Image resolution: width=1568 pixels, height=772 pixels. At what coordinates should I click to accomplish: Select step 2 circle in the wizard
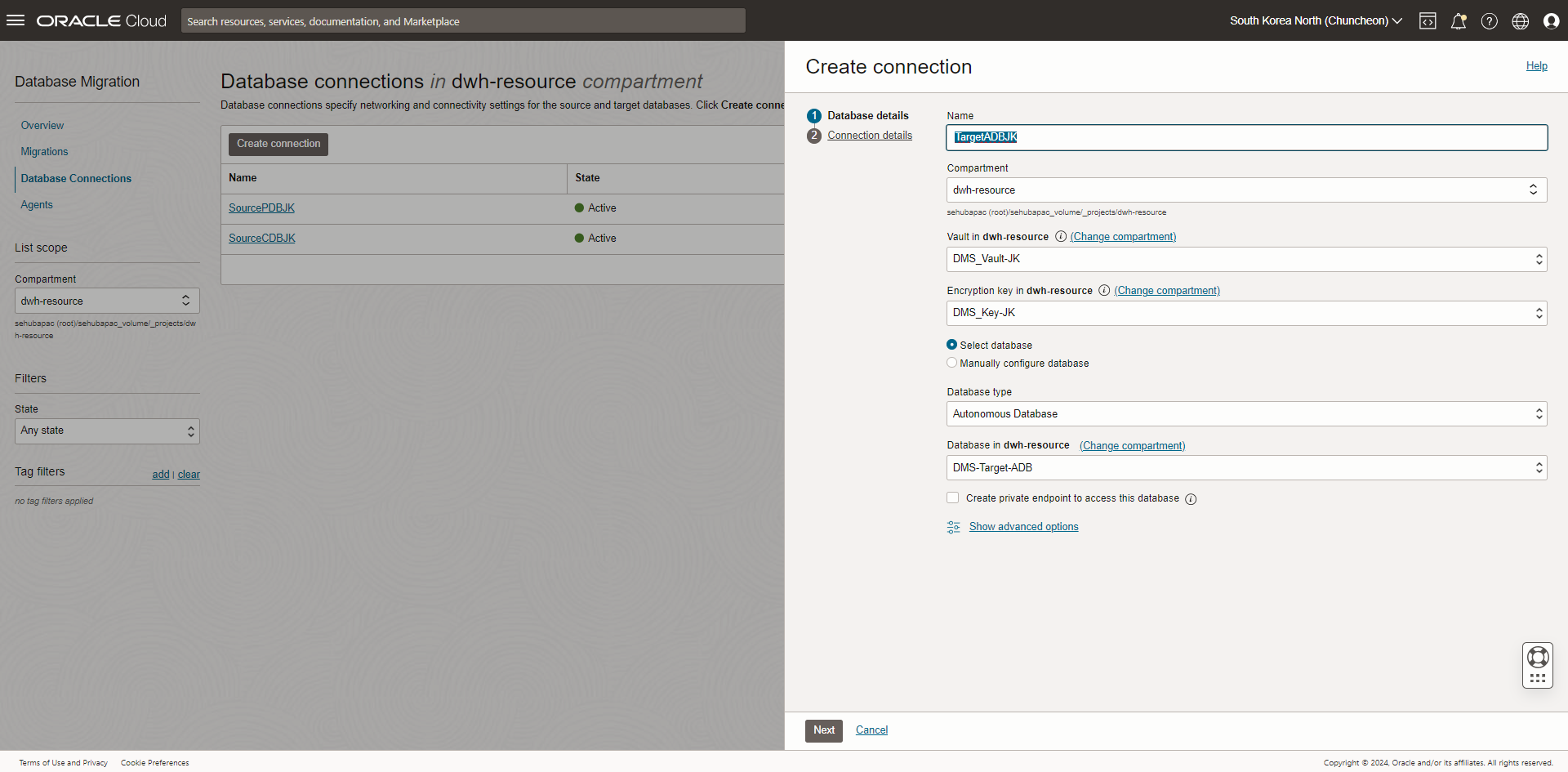[814, 136]
